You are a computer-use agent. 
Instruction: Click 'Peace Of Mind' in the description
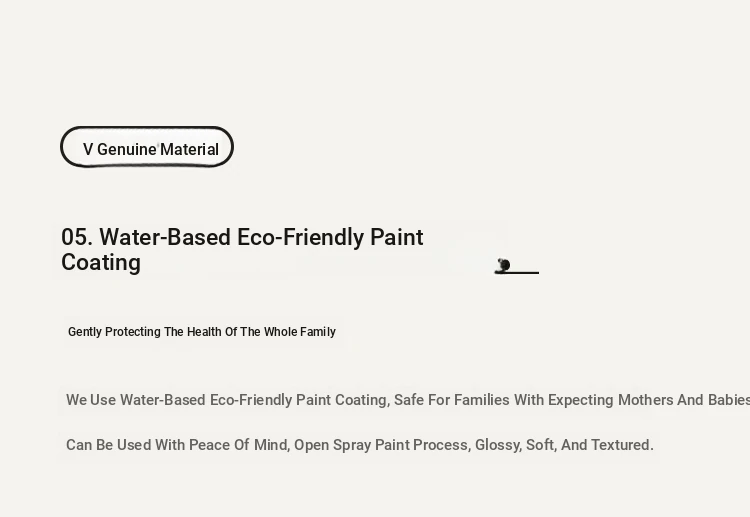click(238, 445)
